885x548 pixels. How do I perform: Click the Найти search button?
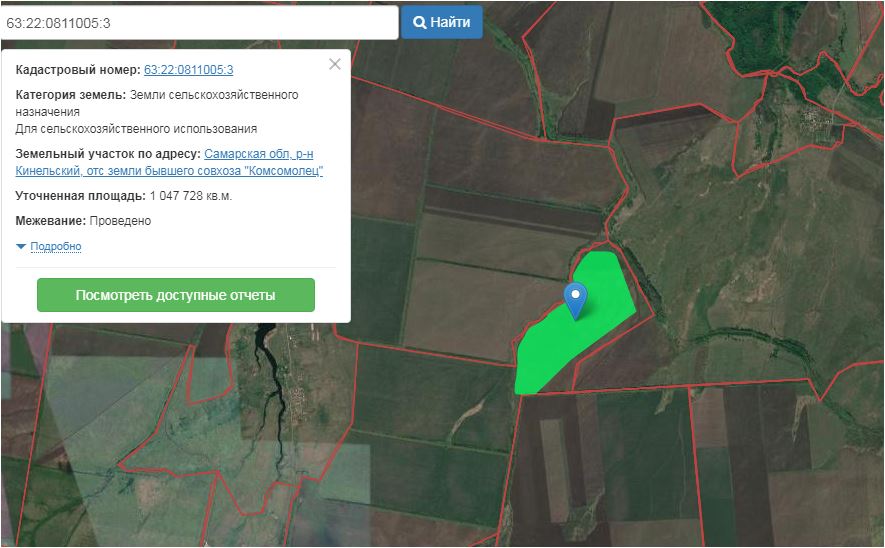[441, 23]
